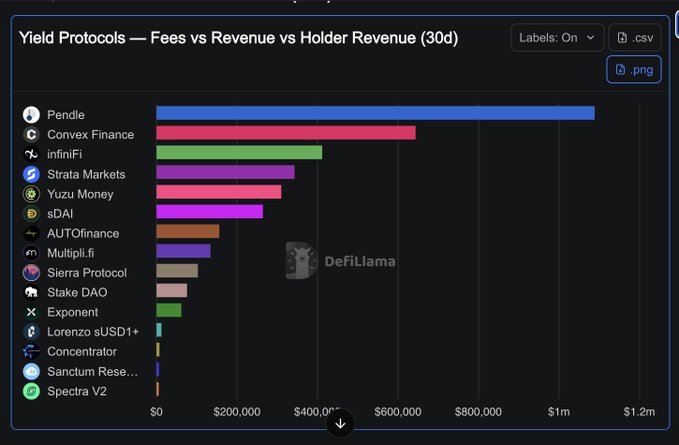Click the brown AUTOfinance bar

[x=188, y=231]
